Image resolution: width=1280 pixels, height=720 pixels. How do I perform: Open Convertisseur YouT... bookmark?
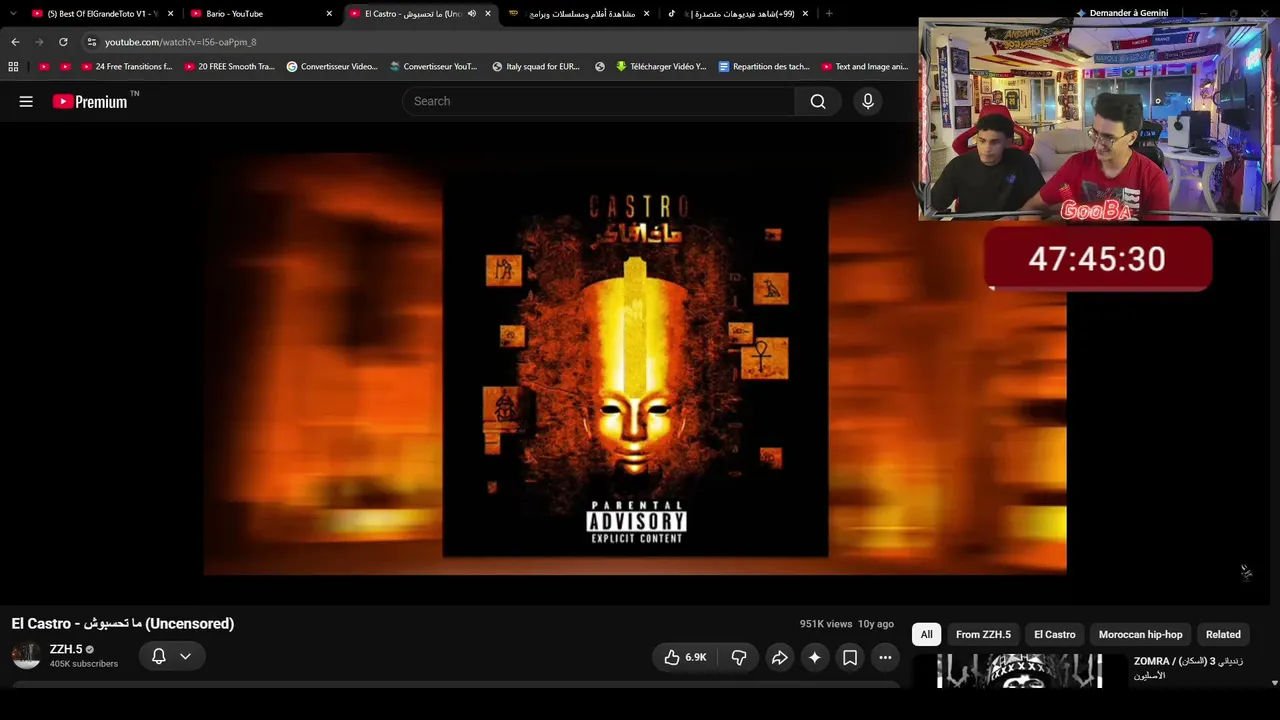point(434,67)
